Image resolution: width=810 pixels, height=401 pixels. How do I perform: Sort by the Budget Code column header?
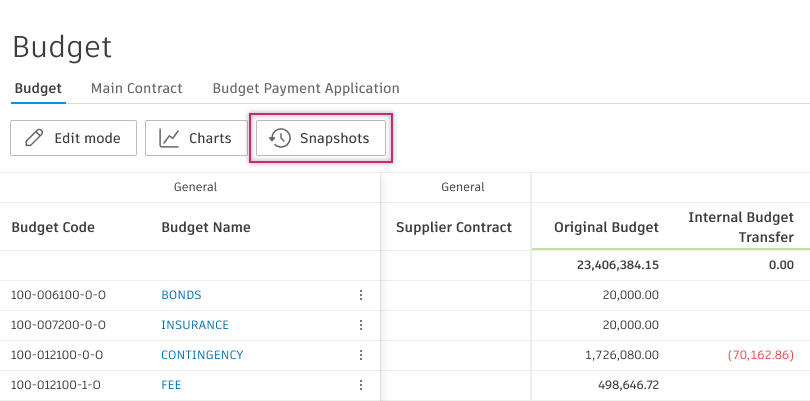tap(53, 227)
